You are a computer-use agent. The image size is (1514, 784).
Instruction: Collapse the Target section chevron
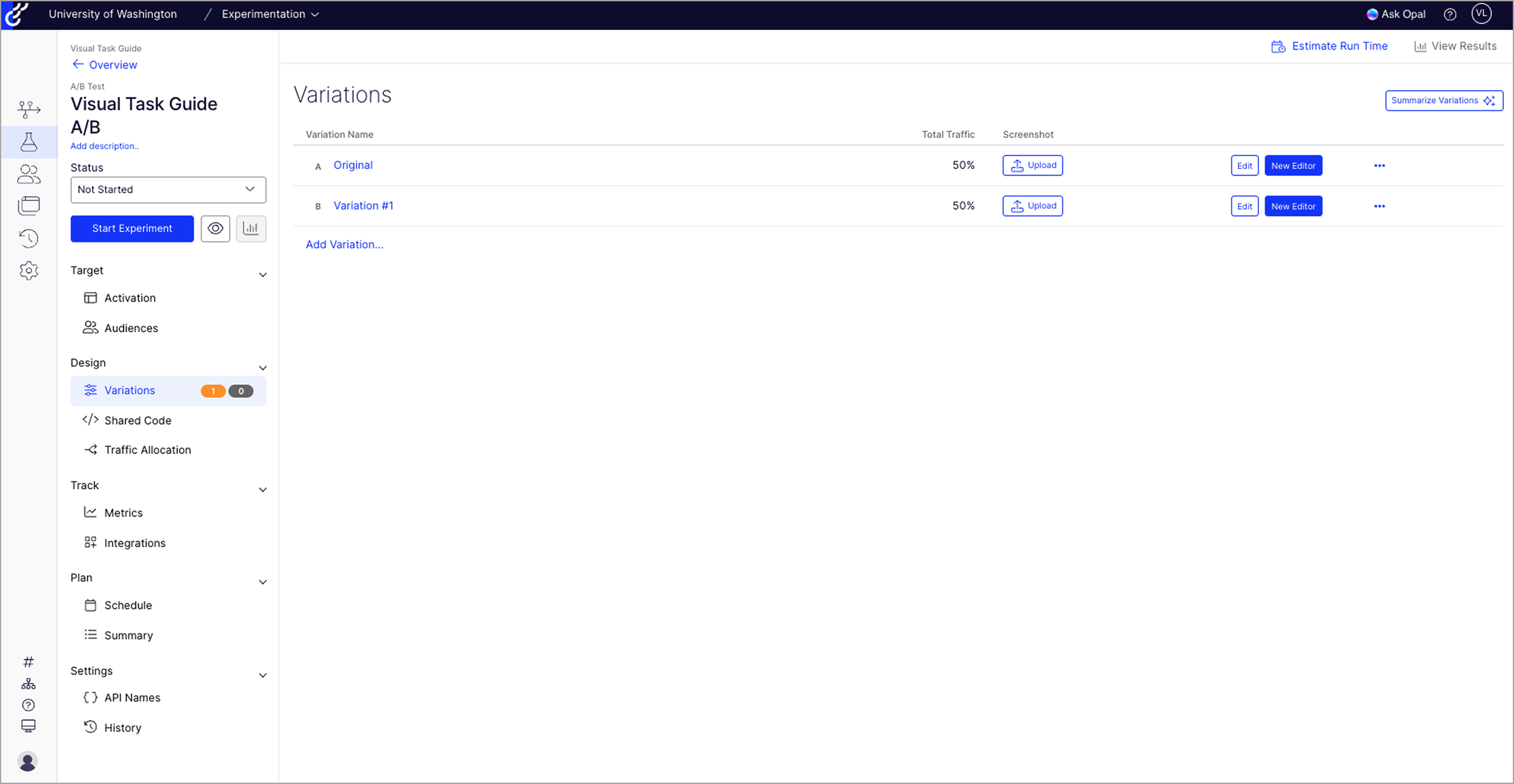pyautogui.click(x=263, y=275)
